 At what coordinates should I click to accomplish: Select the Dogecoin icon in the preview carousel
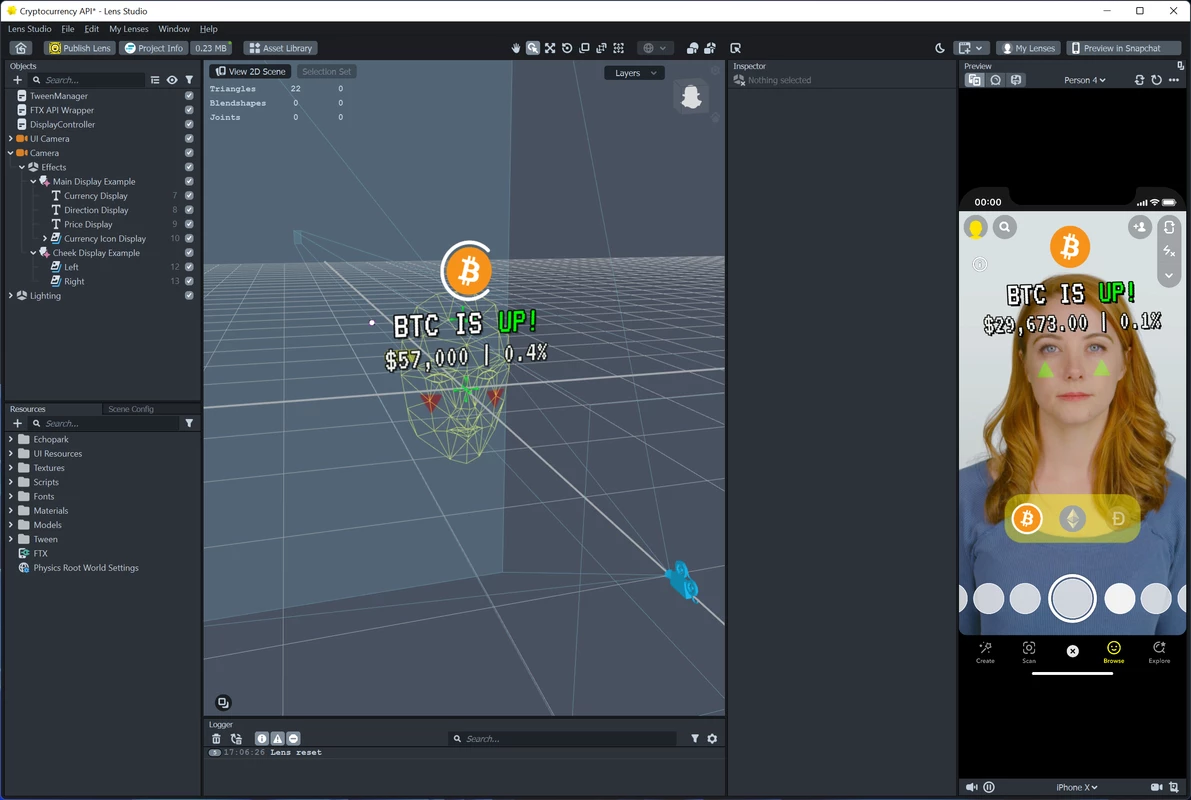point(1118,519)
